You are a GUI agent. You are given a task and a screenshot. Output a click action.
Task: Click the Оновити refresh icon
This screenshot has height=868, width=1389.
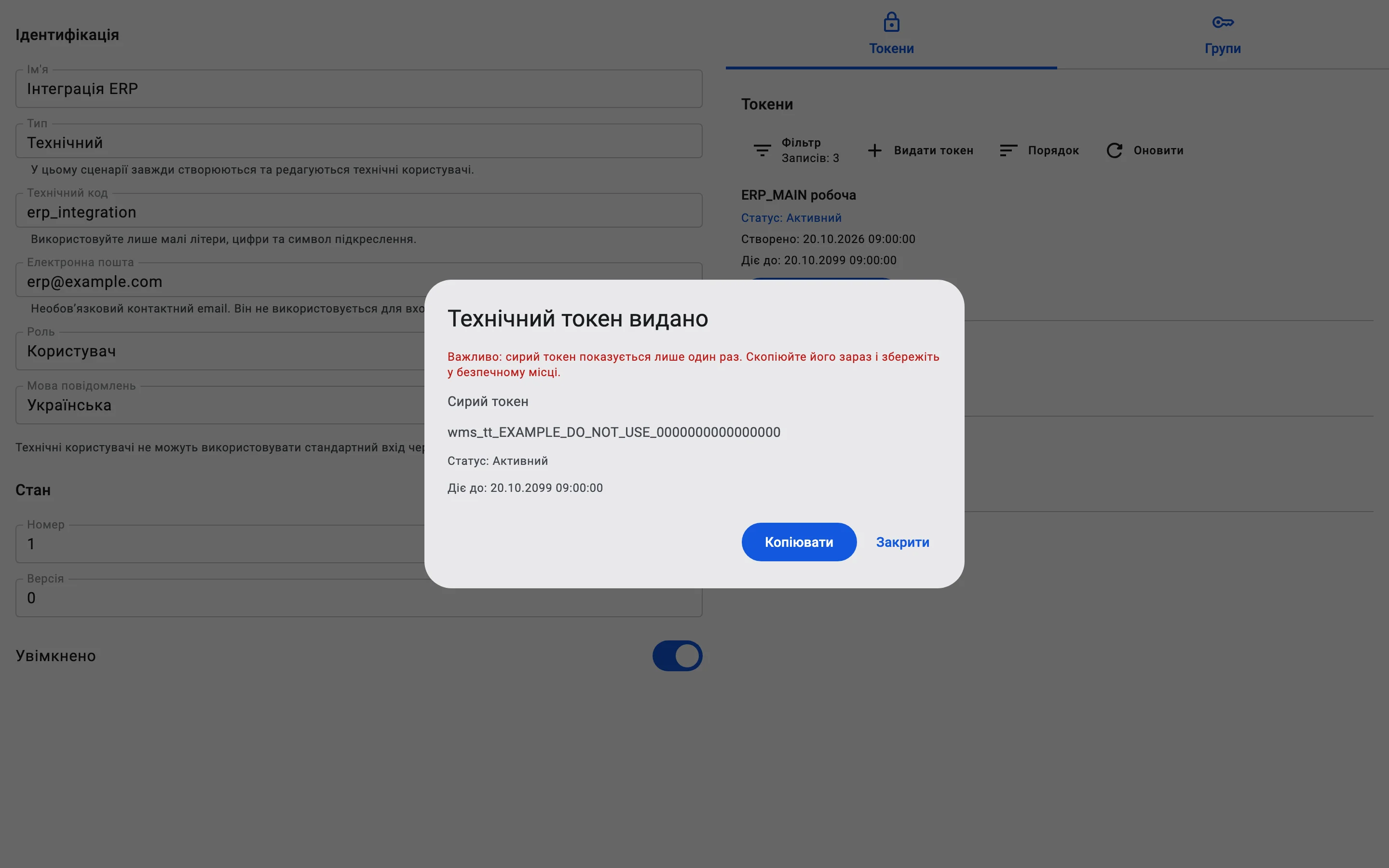[1114, 150]
